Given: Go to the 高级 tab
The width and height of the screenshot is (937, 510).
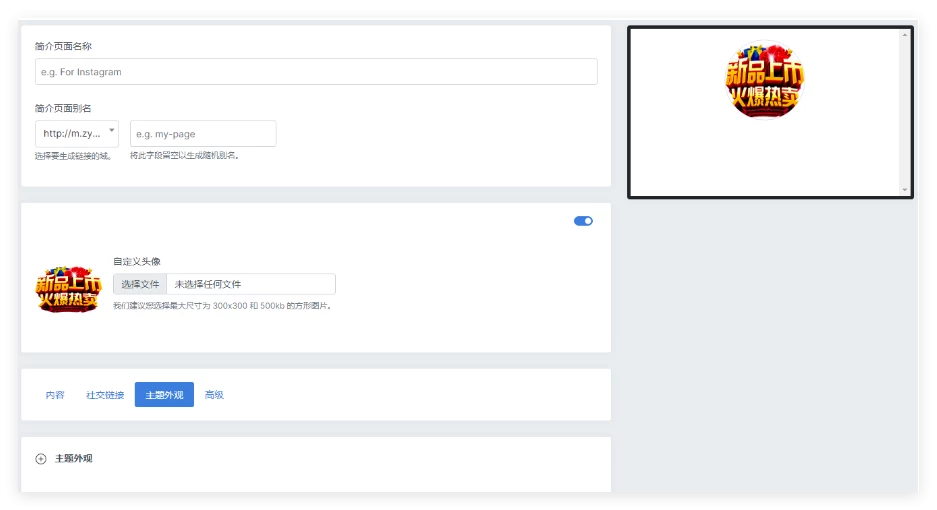Looking at the screenshot, I should [x=214, y=395].
